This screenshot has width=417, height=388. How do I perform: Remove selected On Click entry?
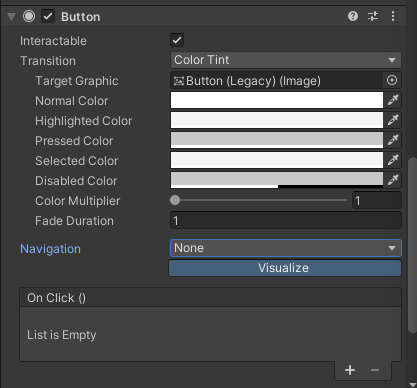[x=375, y=370]
